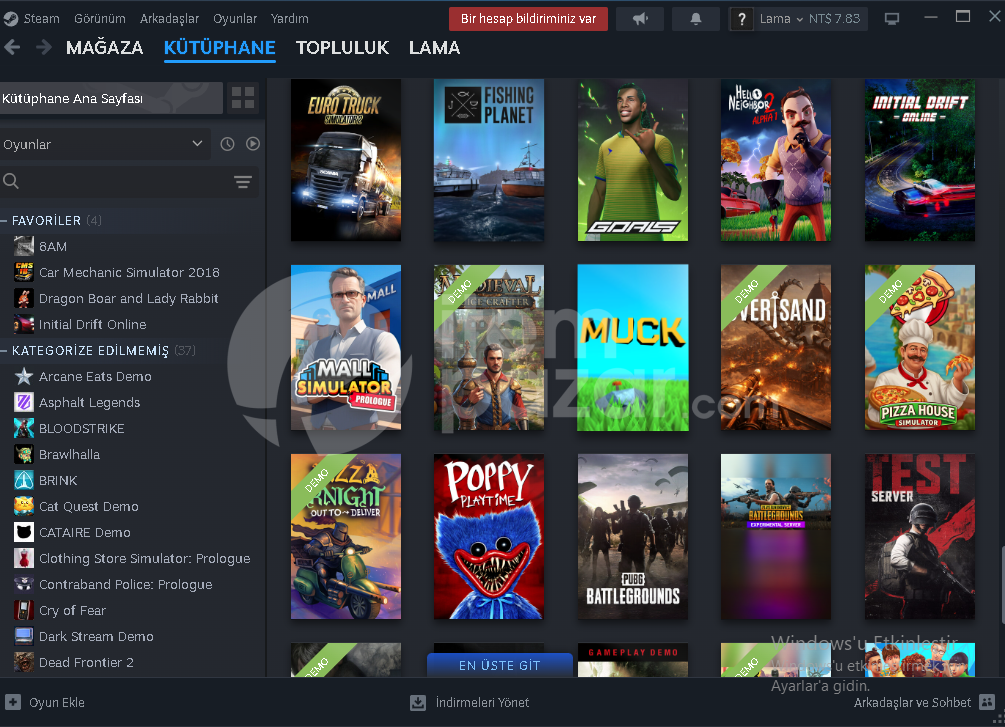Select the KÜTÜPHANE tab
Viewport: 1005px width, 727px height.
pos(220,48)
